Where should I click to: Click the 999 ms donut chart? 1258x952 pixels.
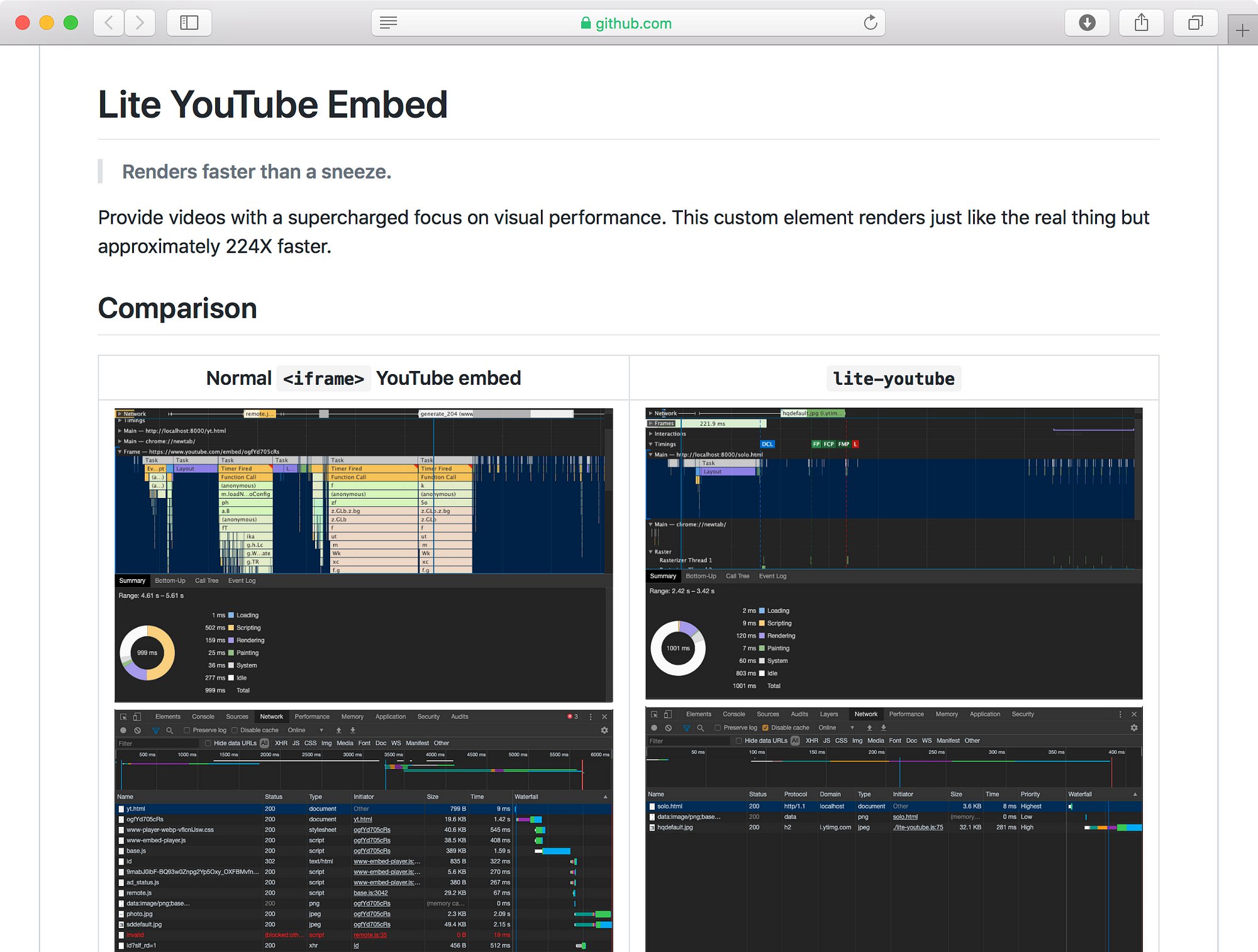(147, 653)
